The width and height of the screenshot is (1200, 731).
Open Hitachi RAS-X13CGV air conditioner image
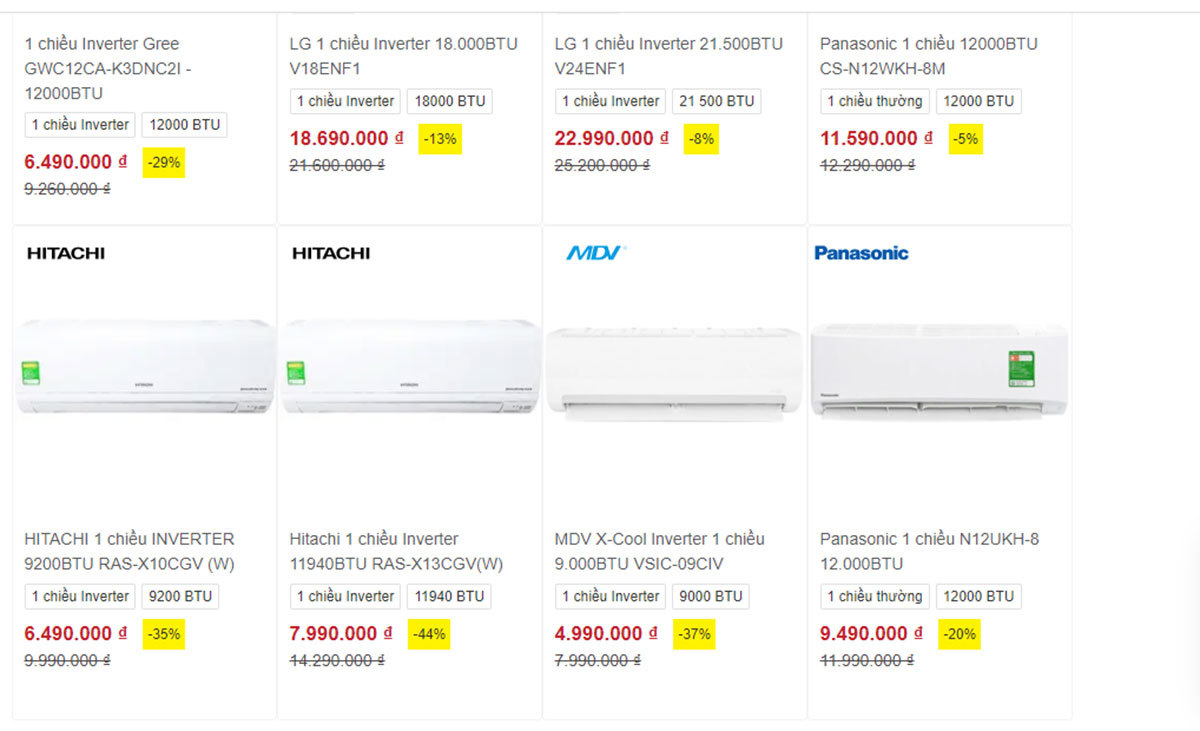[409, 368]
